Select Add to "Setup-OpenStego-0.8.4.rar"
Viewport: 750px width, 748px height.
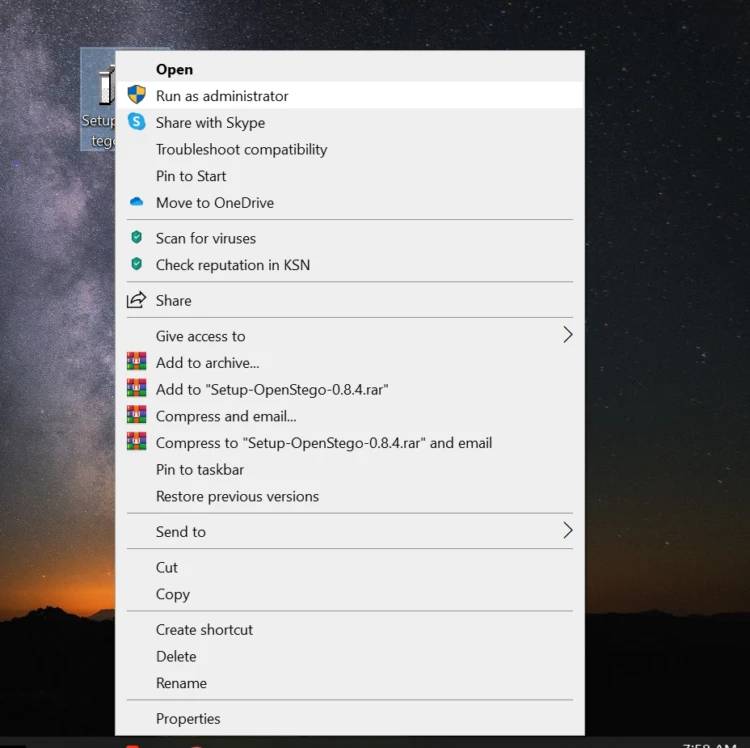[x=271, y=389]
